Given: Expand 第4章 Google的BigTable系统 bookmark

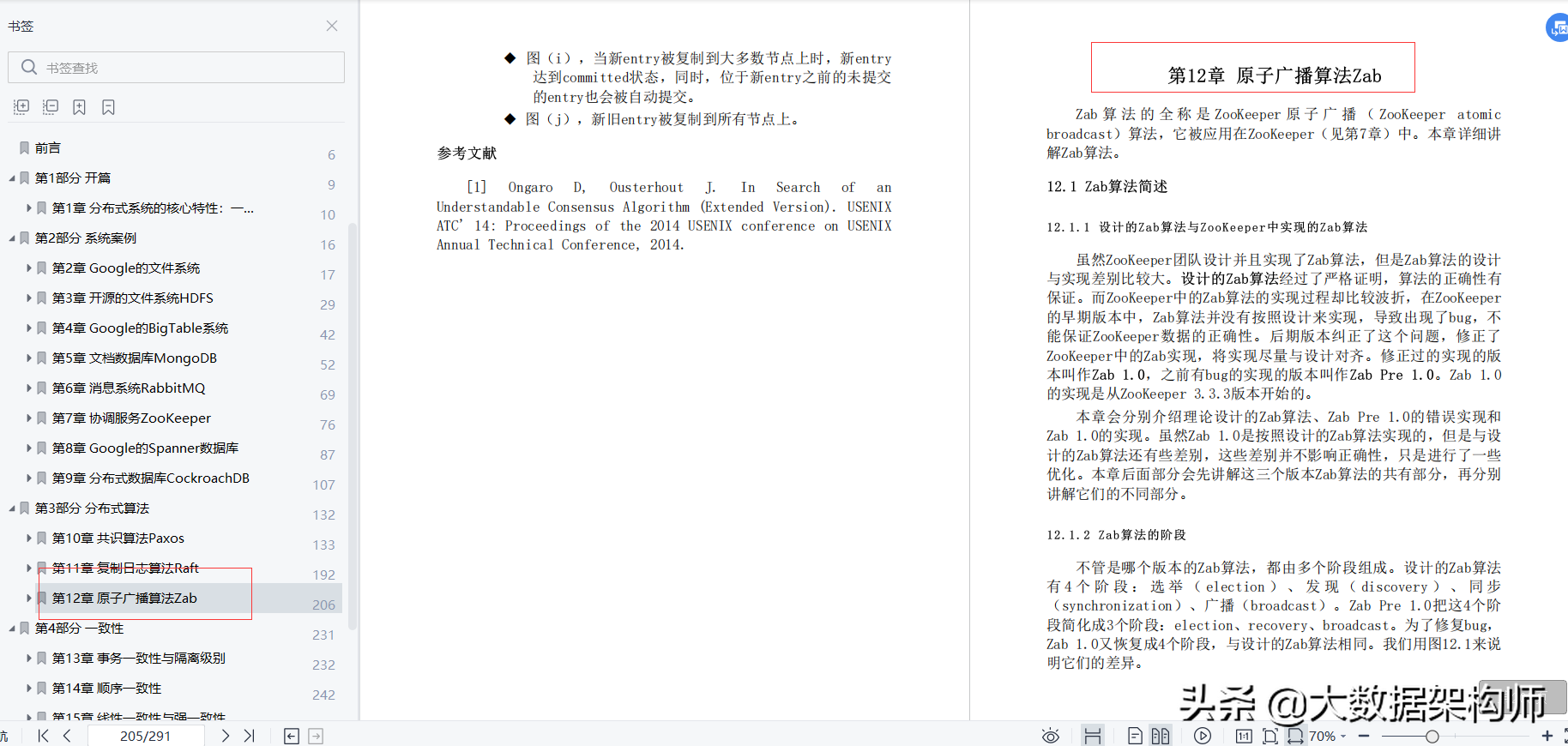Looking at the screenshot, I should coord(29,328).
